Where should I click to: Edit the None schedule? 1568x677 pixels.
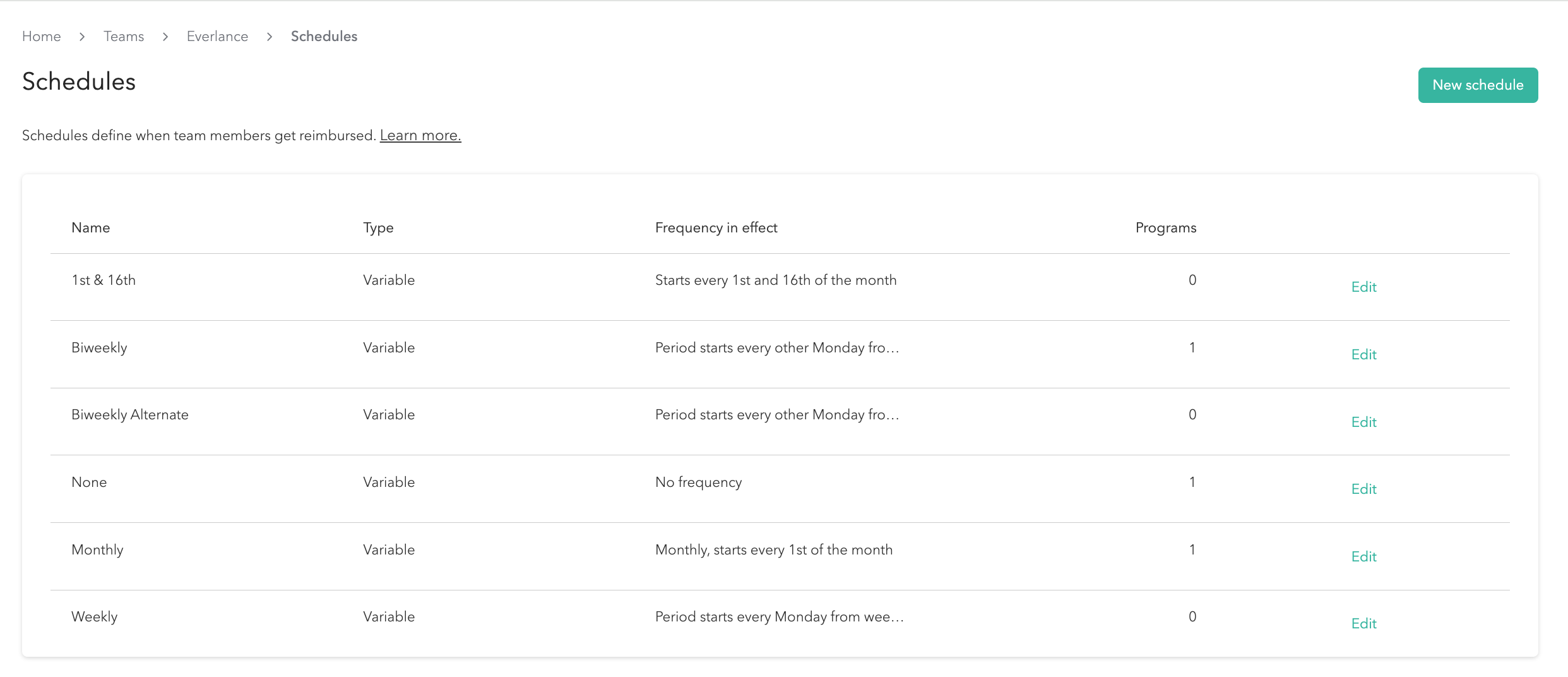pos(1363,489)
